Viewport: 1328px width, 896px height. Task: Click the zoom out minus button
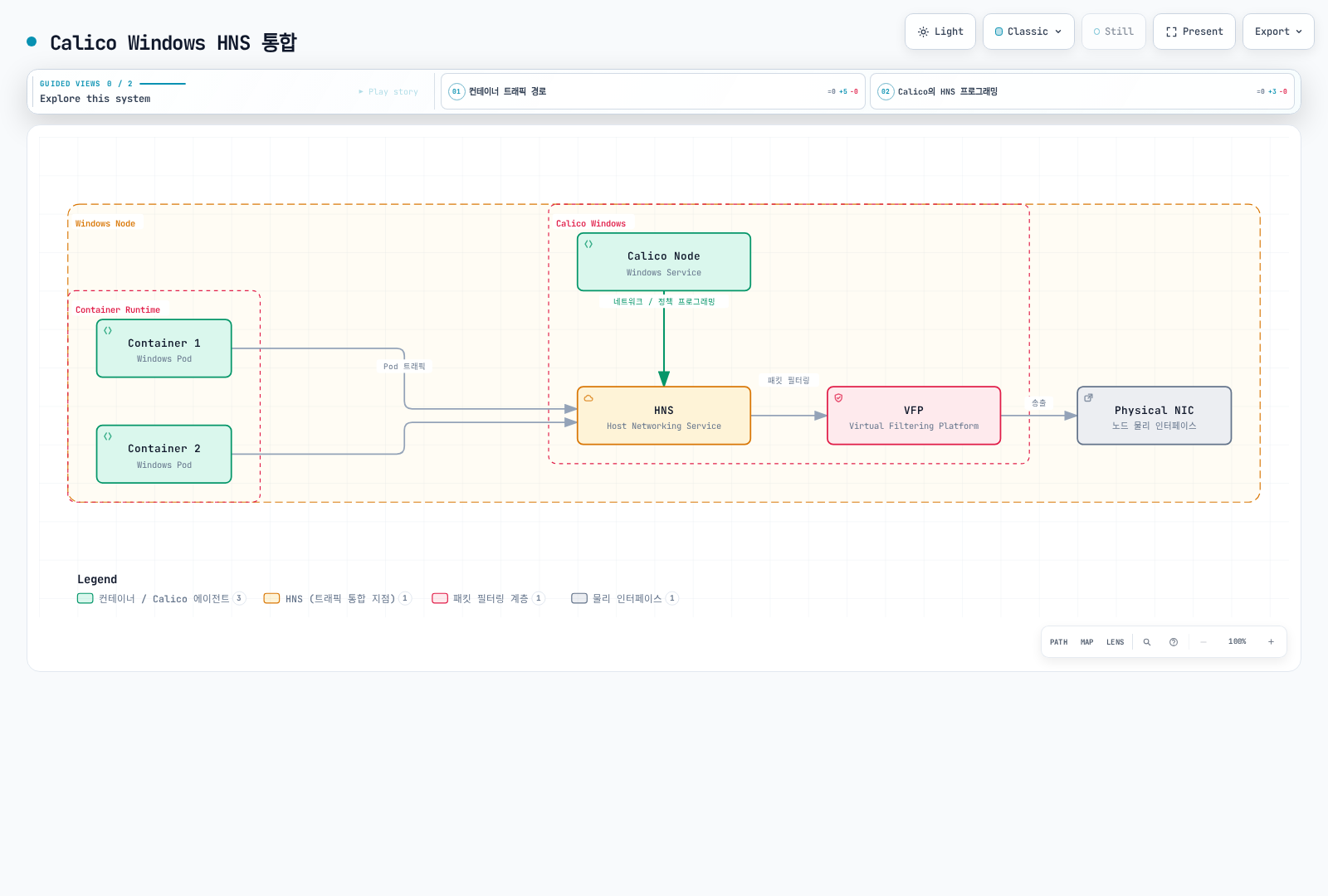[1203, 642]
